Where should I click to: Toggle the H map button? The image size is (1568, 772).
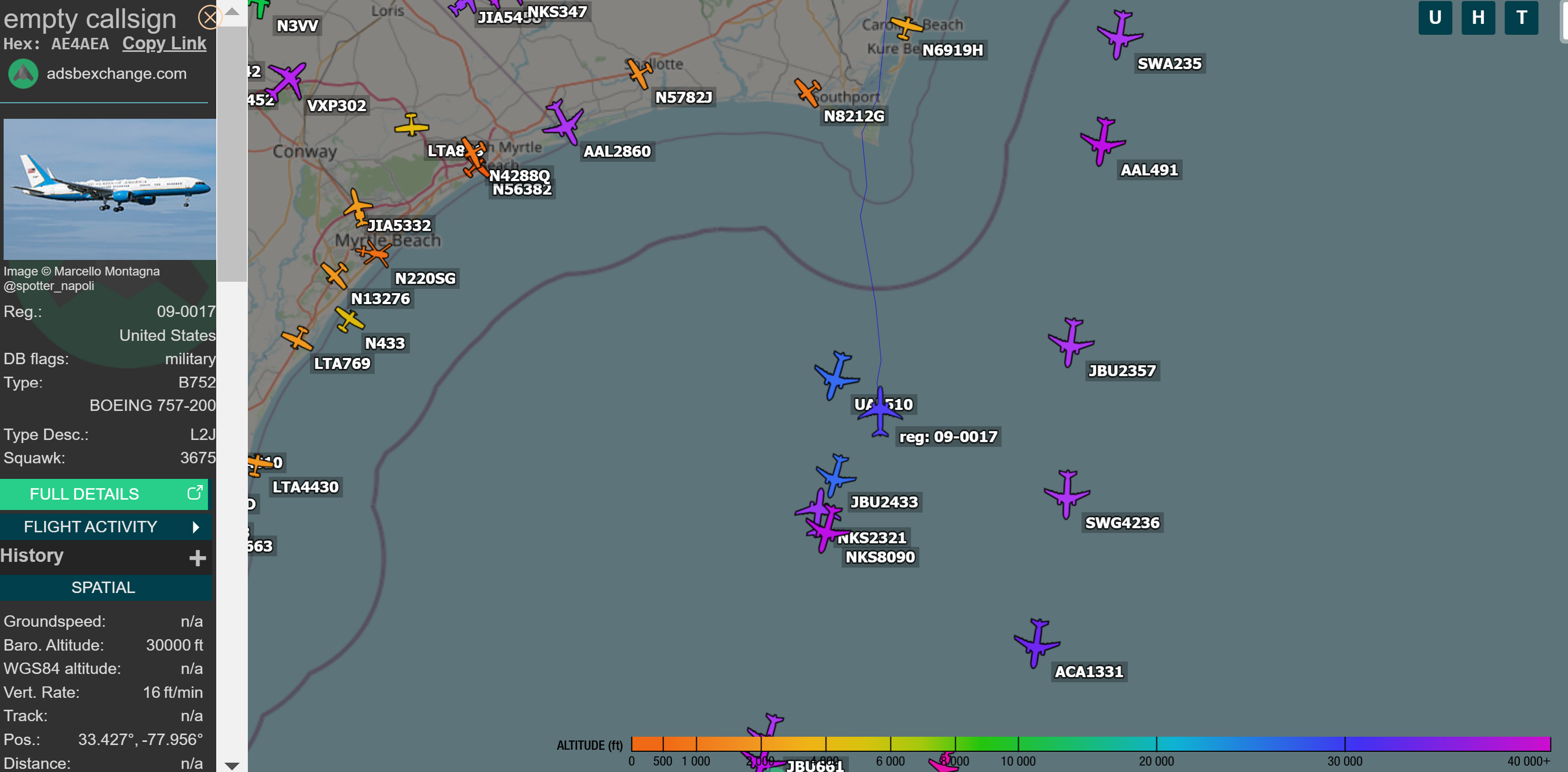tap(1478, 18)
